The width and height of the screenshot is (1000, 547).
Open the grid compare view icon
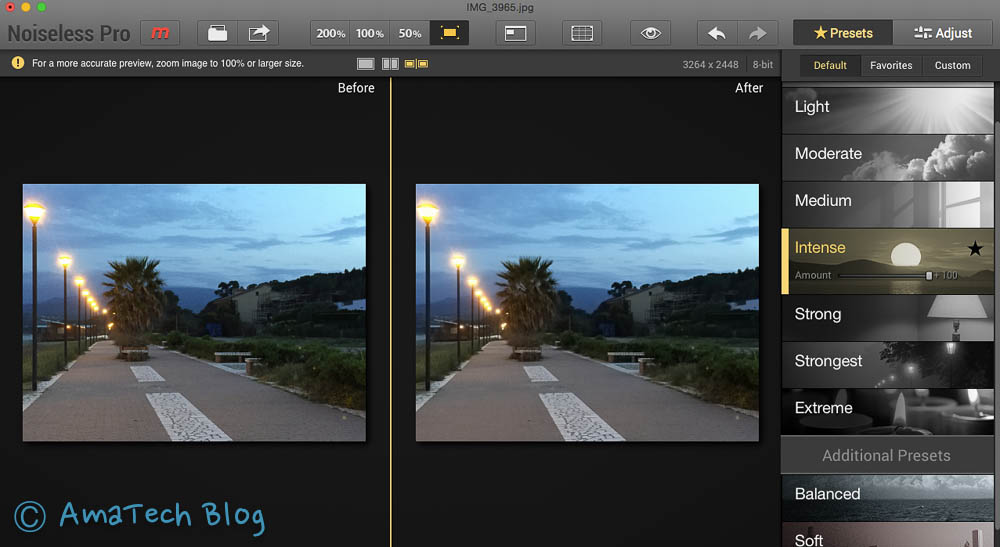coord(582,33)
